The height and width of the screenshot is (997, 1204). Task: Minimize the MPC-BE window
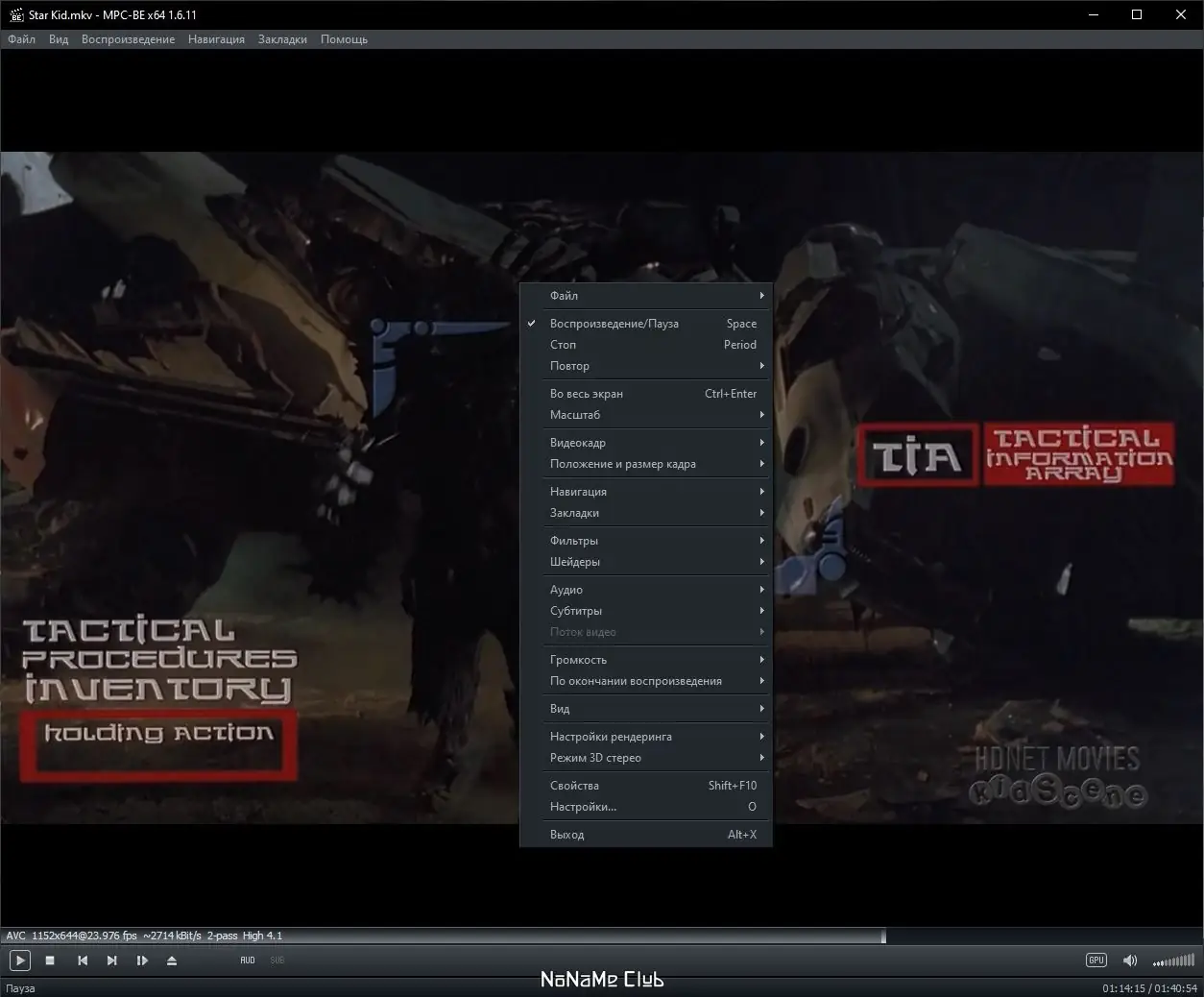click(x=1094, y=15)
